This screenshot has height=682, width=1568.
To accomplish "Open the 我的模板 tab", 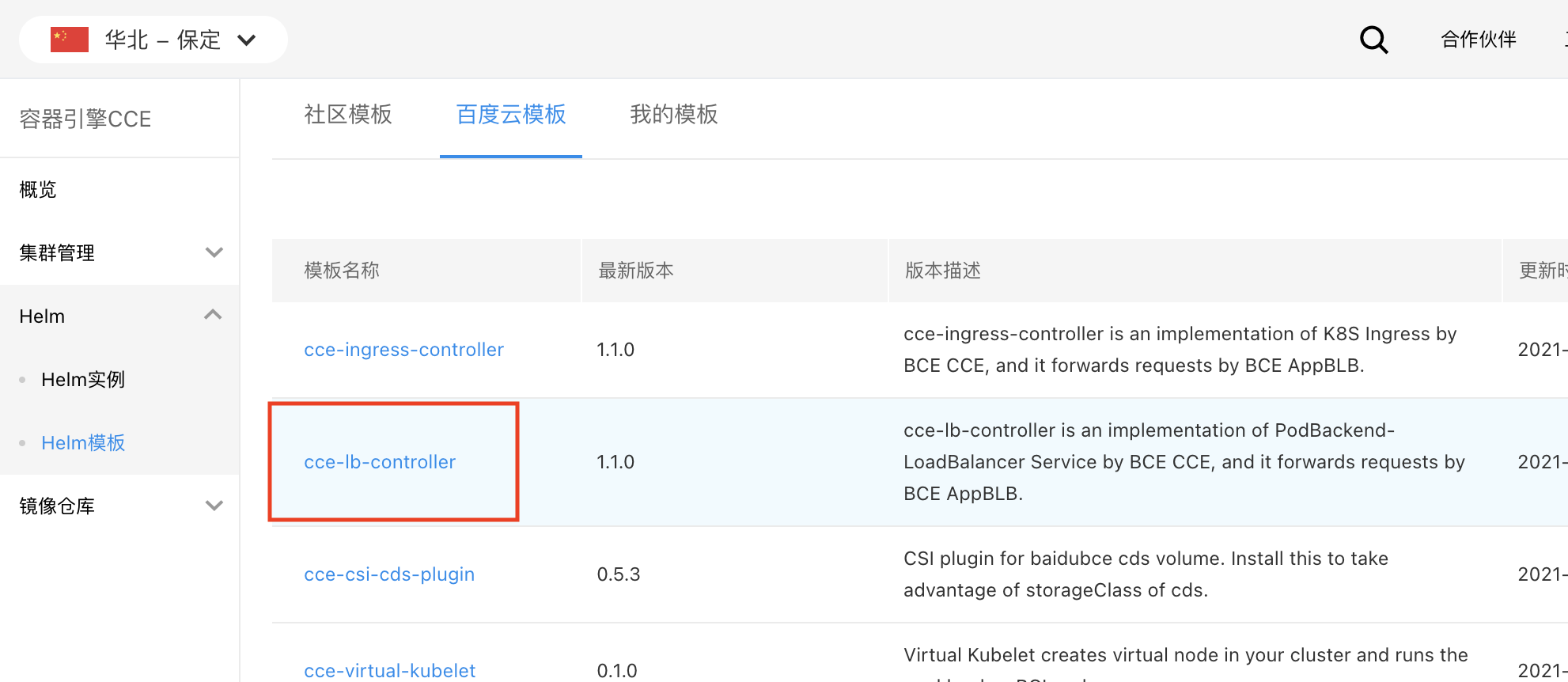I will [674, 115].
